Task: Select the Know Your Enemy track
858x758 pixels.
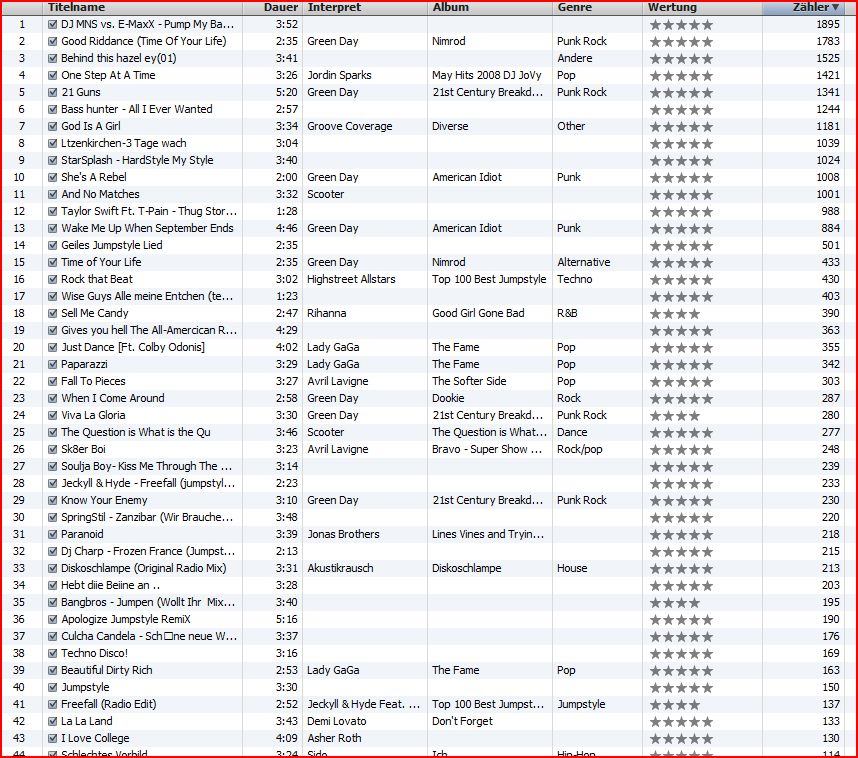Action: (x=104, y=500)
